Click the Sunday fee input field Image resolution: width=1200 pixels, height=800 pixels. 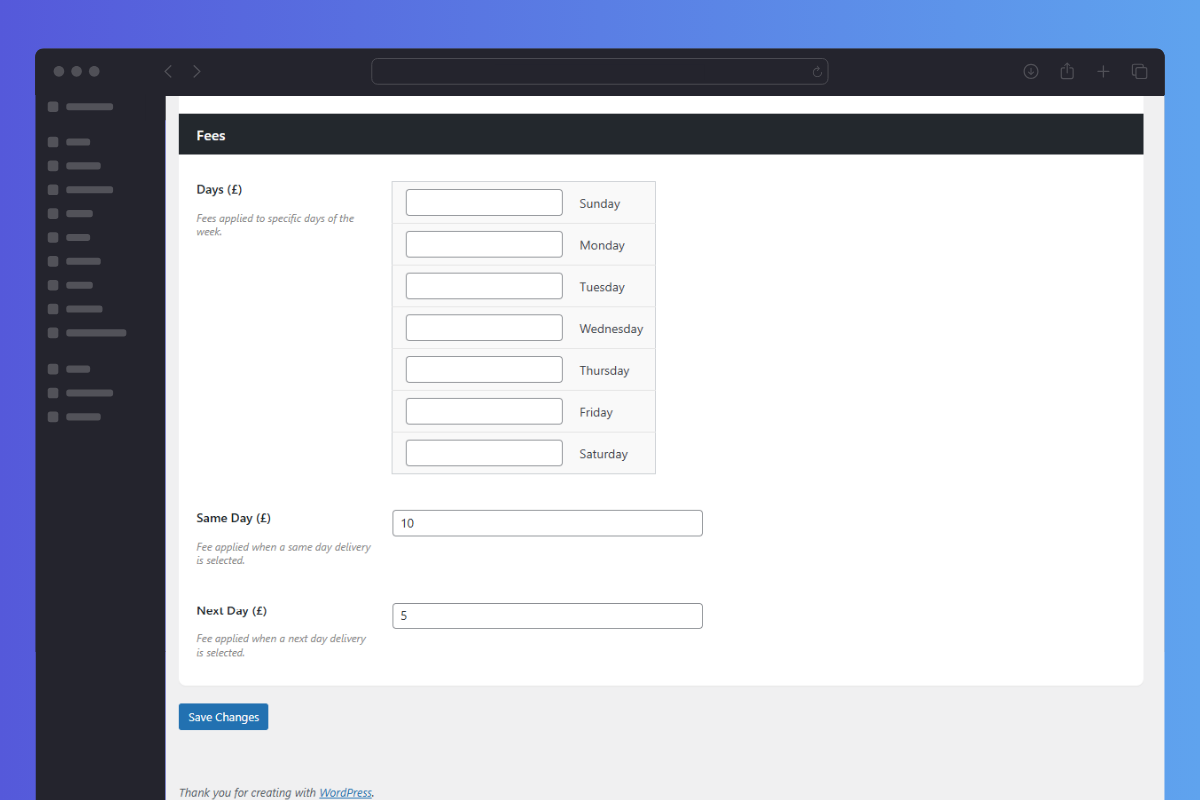(484, 201)
